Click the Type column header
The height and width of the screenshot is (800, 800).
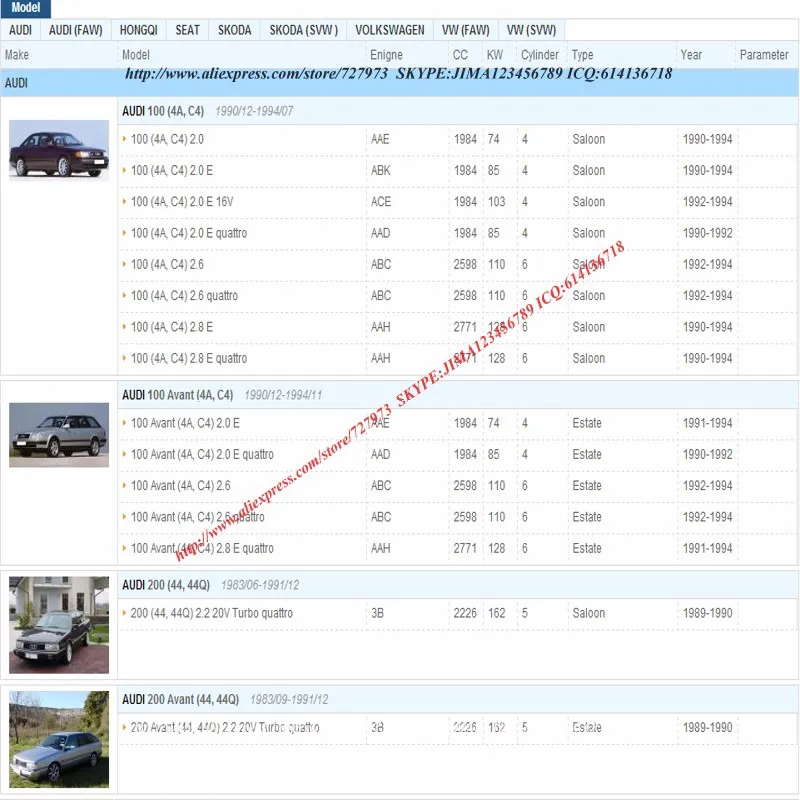coord(582,55)
